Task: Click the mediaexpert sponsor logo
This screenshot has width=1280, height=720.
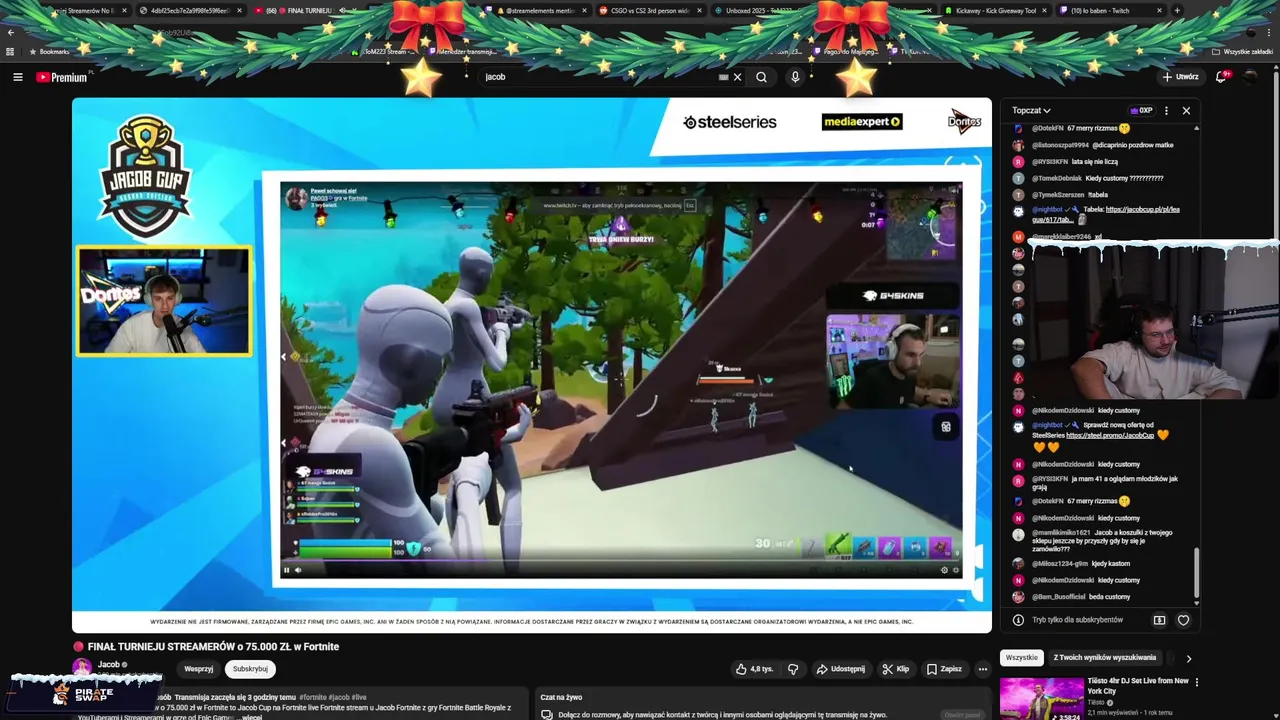Action: coord(862,122)
